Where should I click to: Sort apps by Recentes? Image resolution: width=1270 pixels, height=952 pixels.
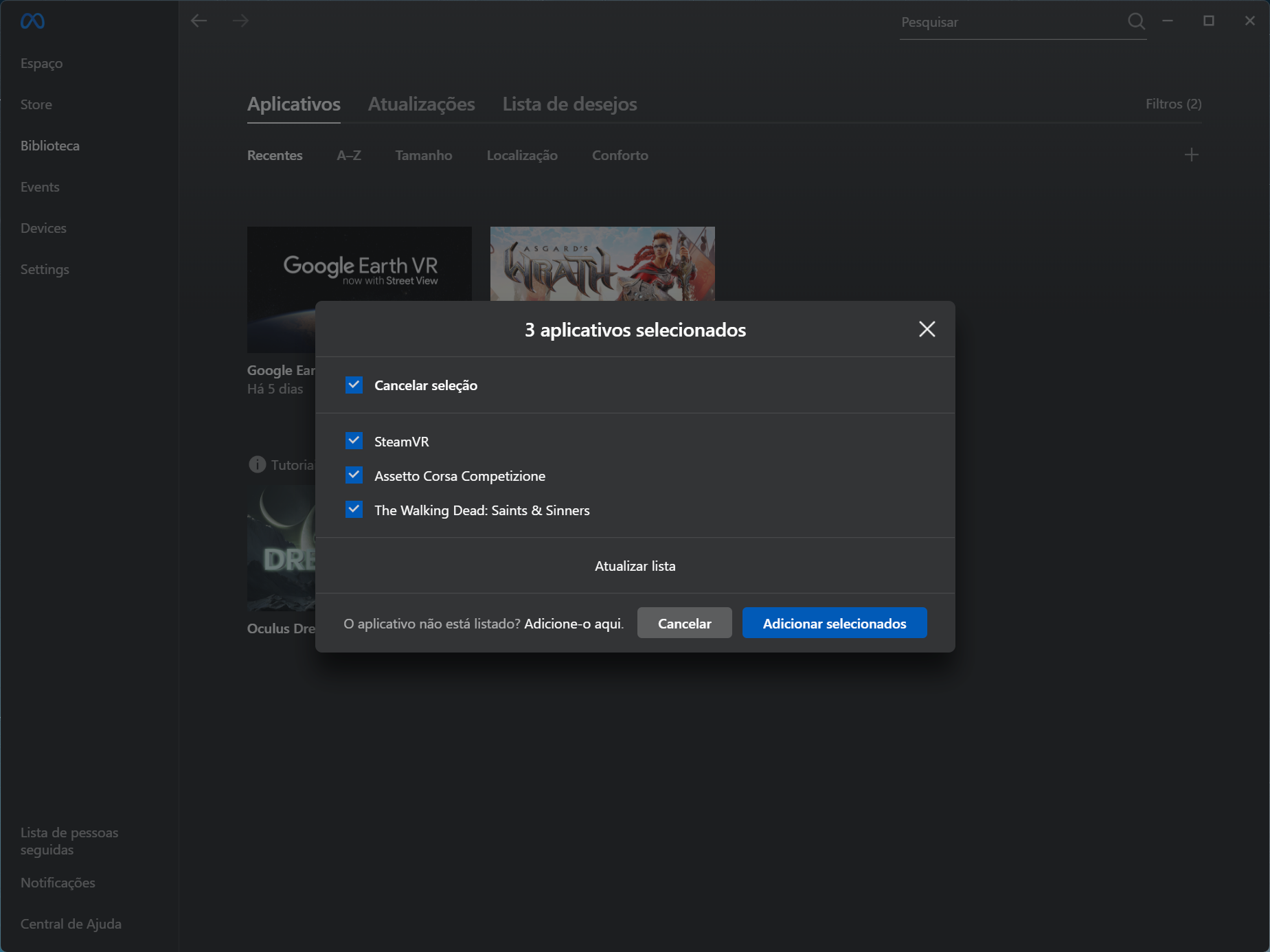point(275,155)
